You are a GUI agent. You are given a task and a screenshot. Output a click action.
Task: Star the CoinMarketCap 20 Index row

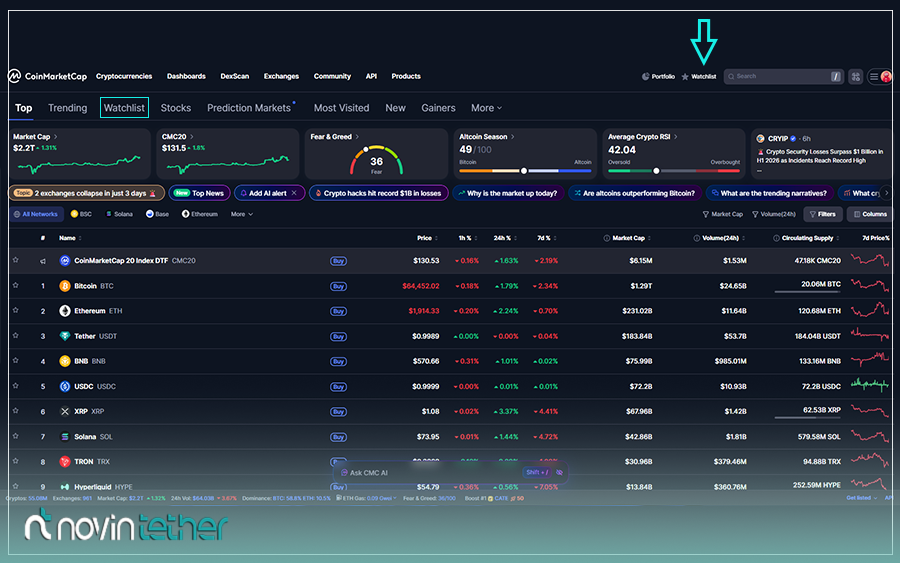point(15,260)
